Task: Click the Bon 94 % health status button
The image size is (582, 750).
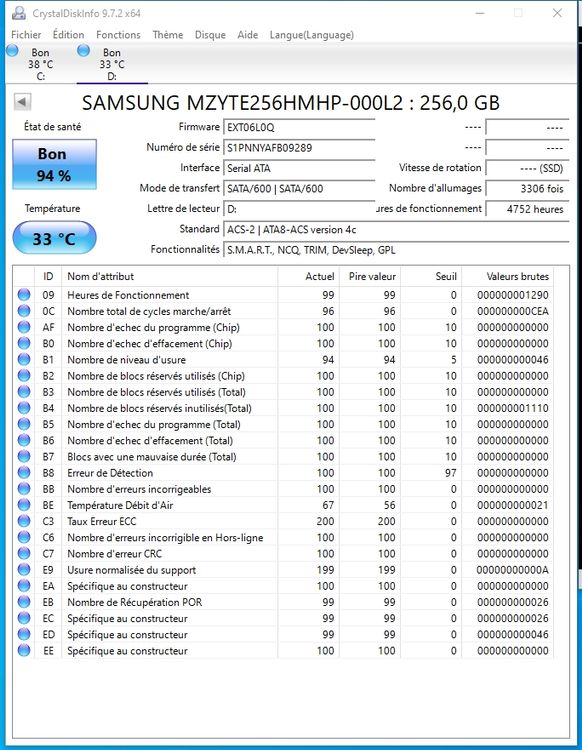Action: pos(55,165)
